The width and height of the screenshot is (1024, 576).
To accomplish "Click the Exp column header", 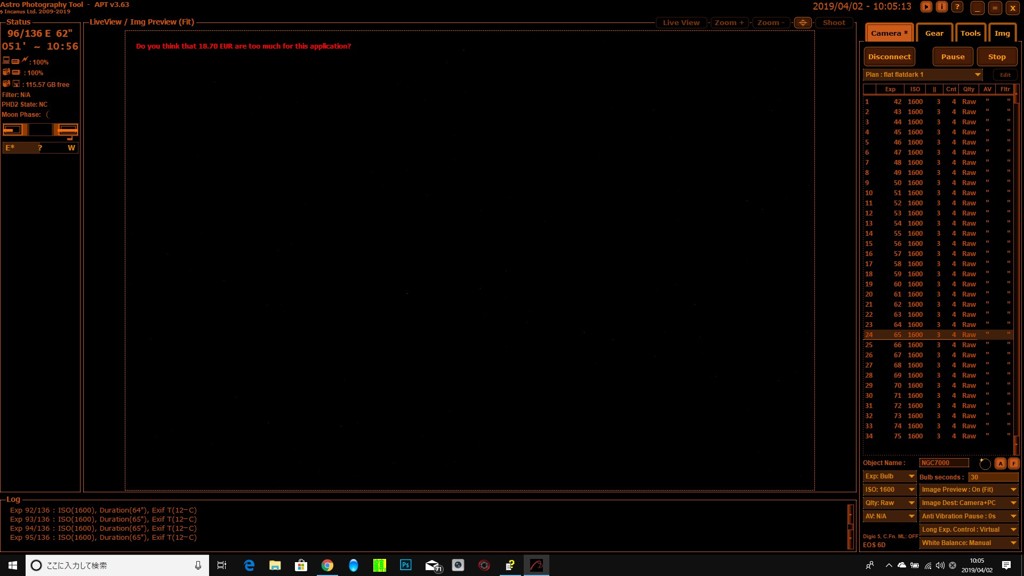I will pyautogui.click(x=889, y=89).
